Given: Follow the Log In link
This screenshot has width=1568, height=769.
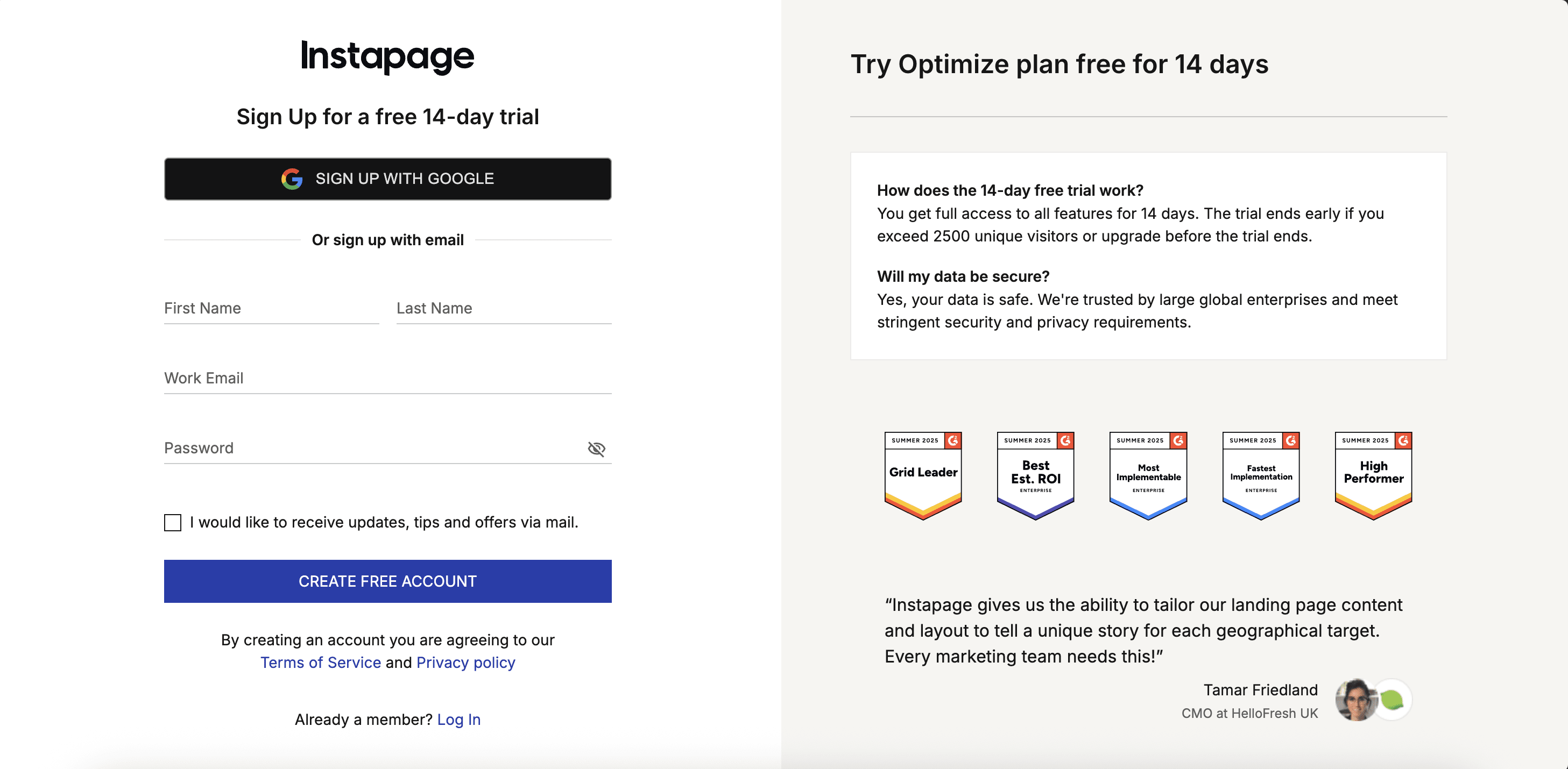Looking at the screenshot, I should click(458, 720).
